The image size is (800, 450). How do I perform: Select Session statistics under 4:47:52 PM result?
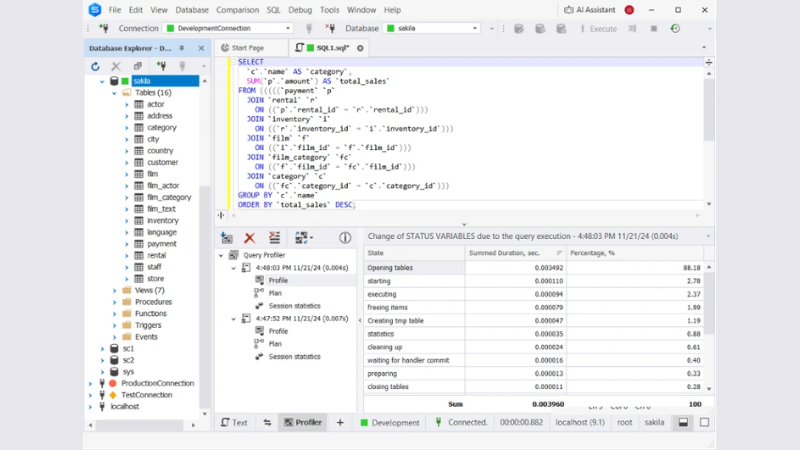pyautogui.click(x=294, y=356)
